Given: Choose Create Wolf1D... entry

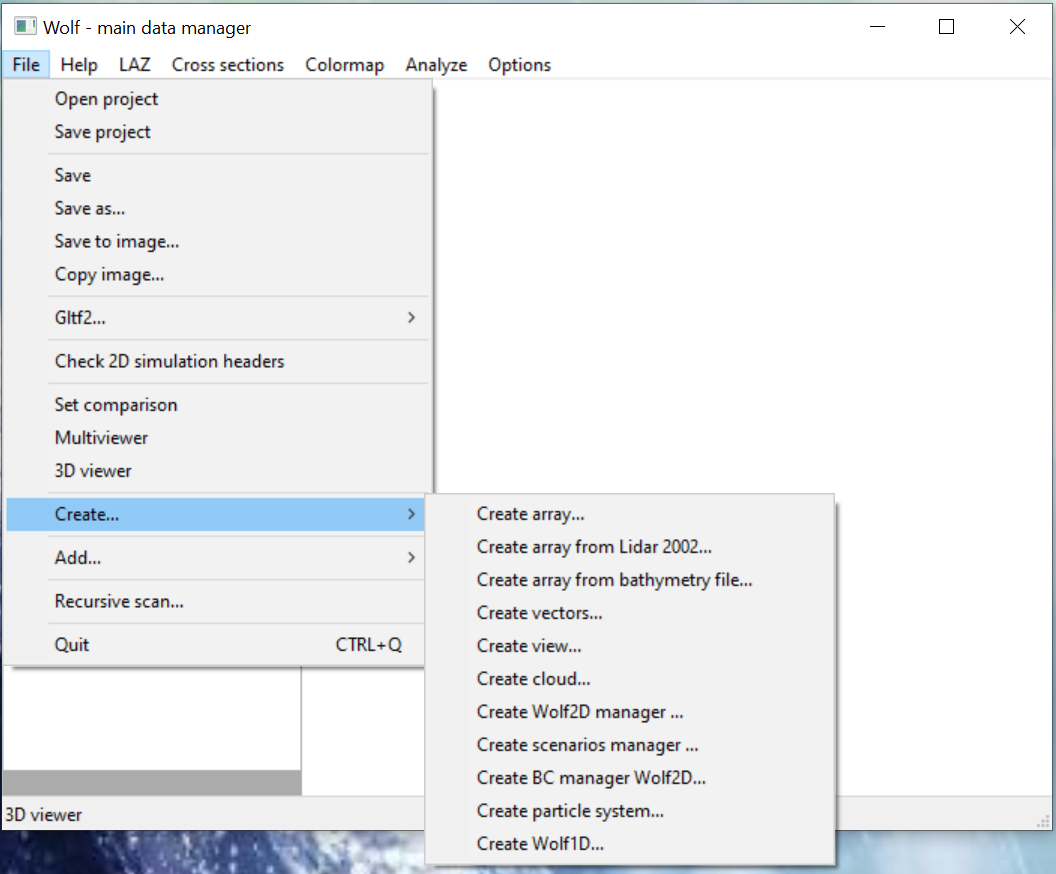Looking at the screenshot, I should 540,844.
